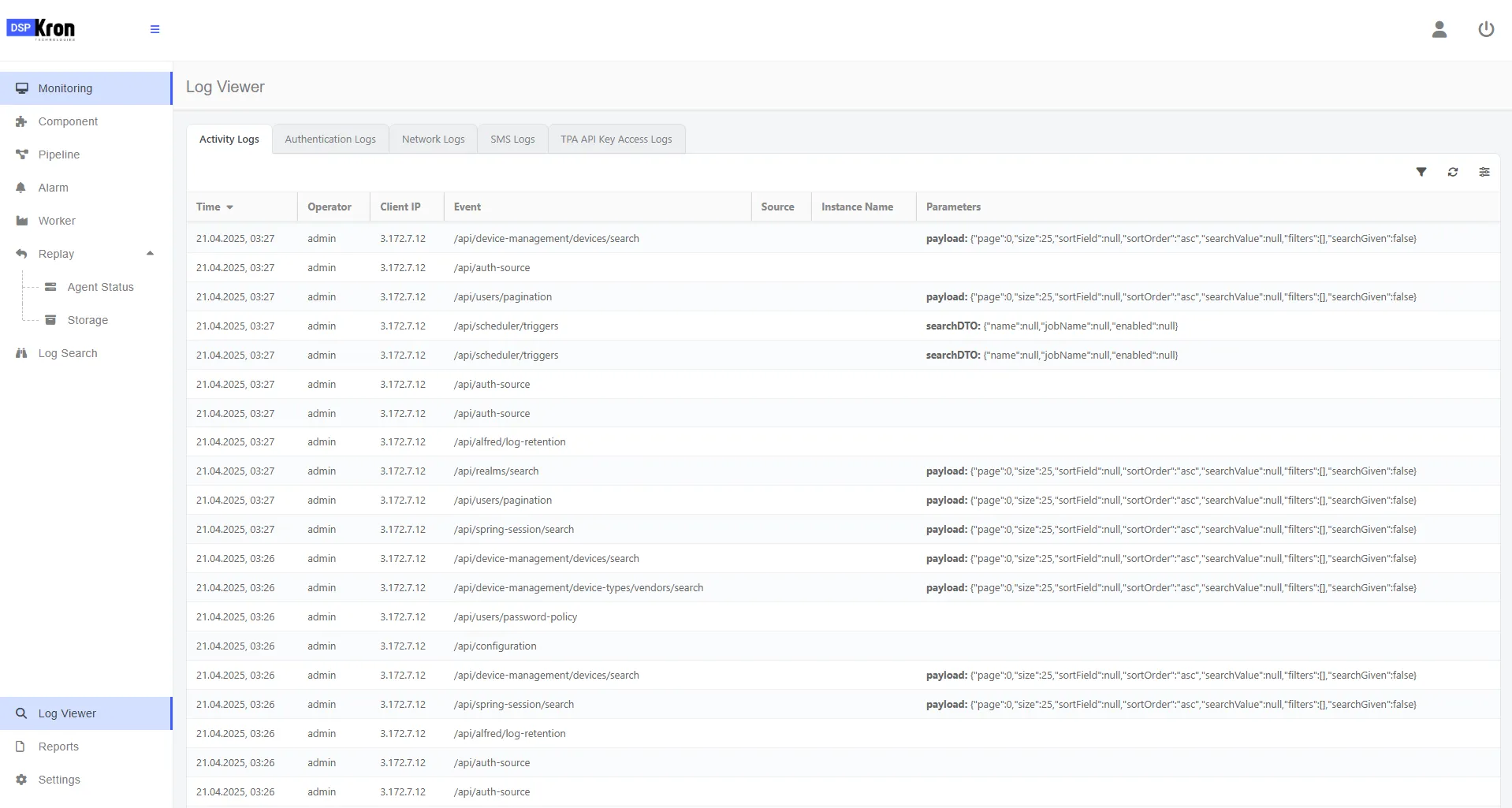1512x808 pixels.
Task: Refresh the activity log table
Action: (x=1453, y=172)
